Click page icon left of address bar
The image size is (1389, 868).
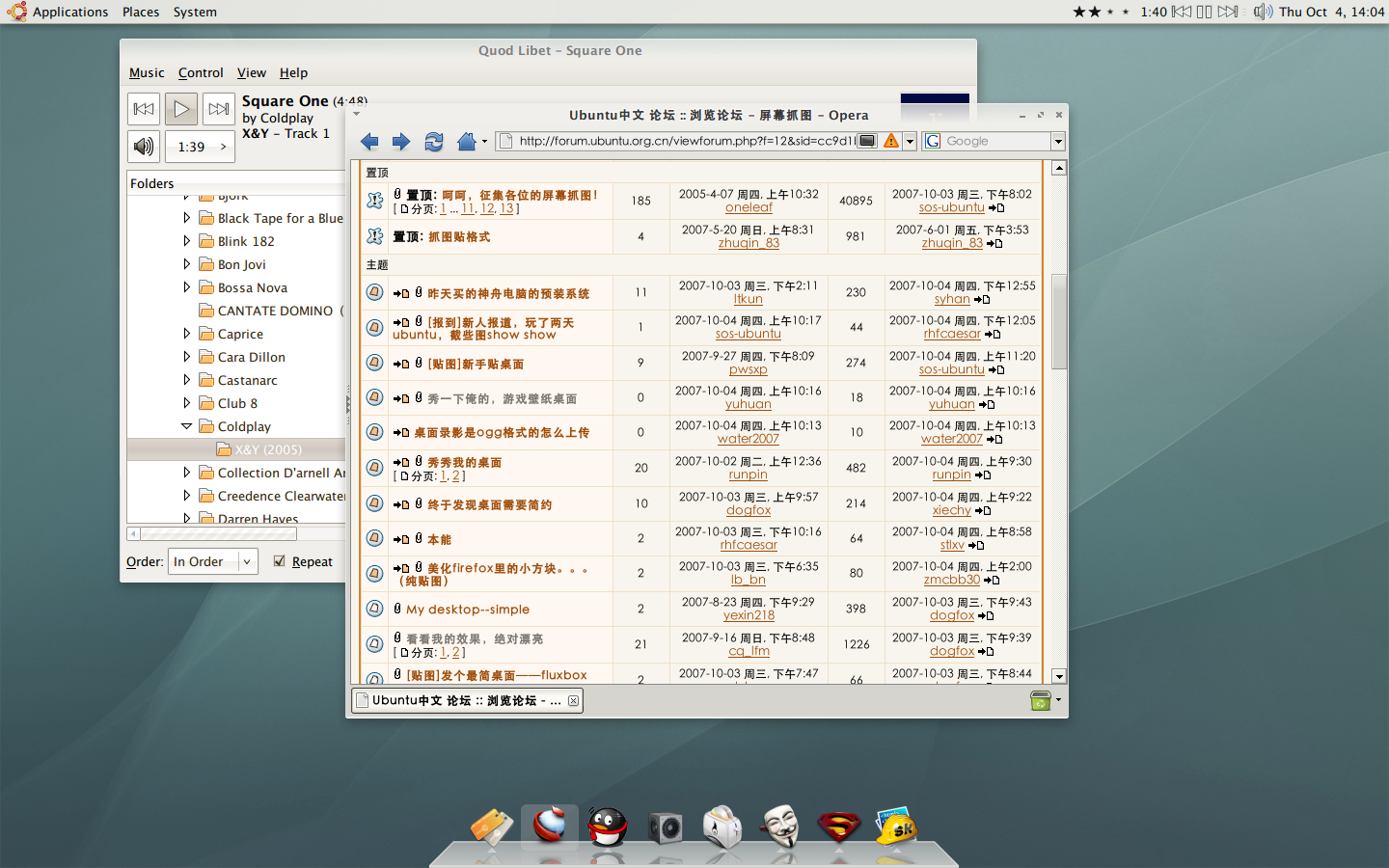504,142
